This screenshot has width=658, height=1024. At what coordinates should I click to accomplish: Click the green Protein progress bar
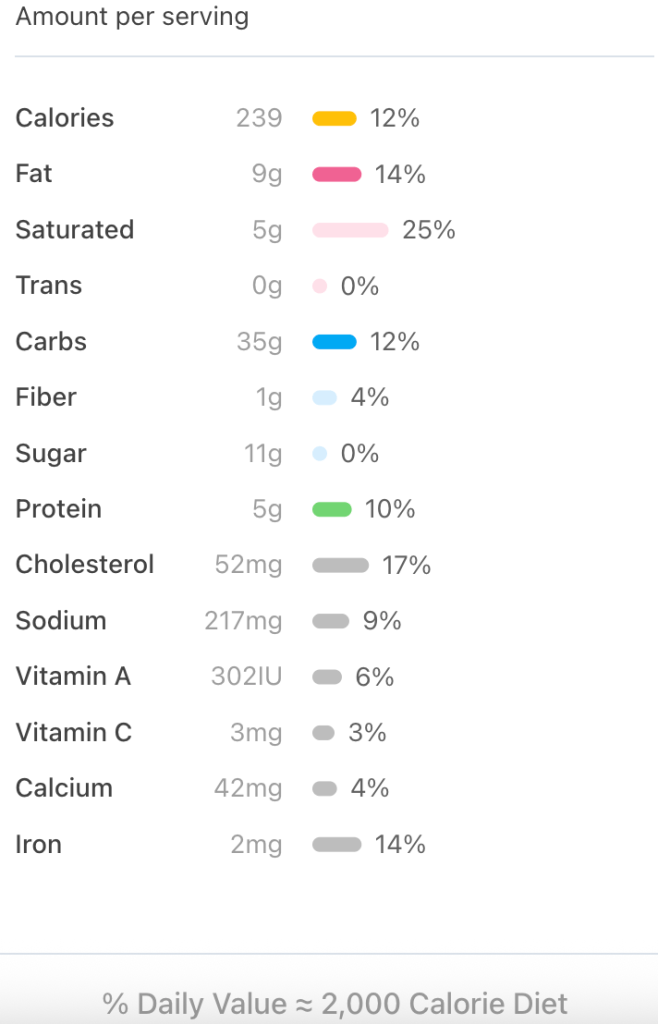332,509
